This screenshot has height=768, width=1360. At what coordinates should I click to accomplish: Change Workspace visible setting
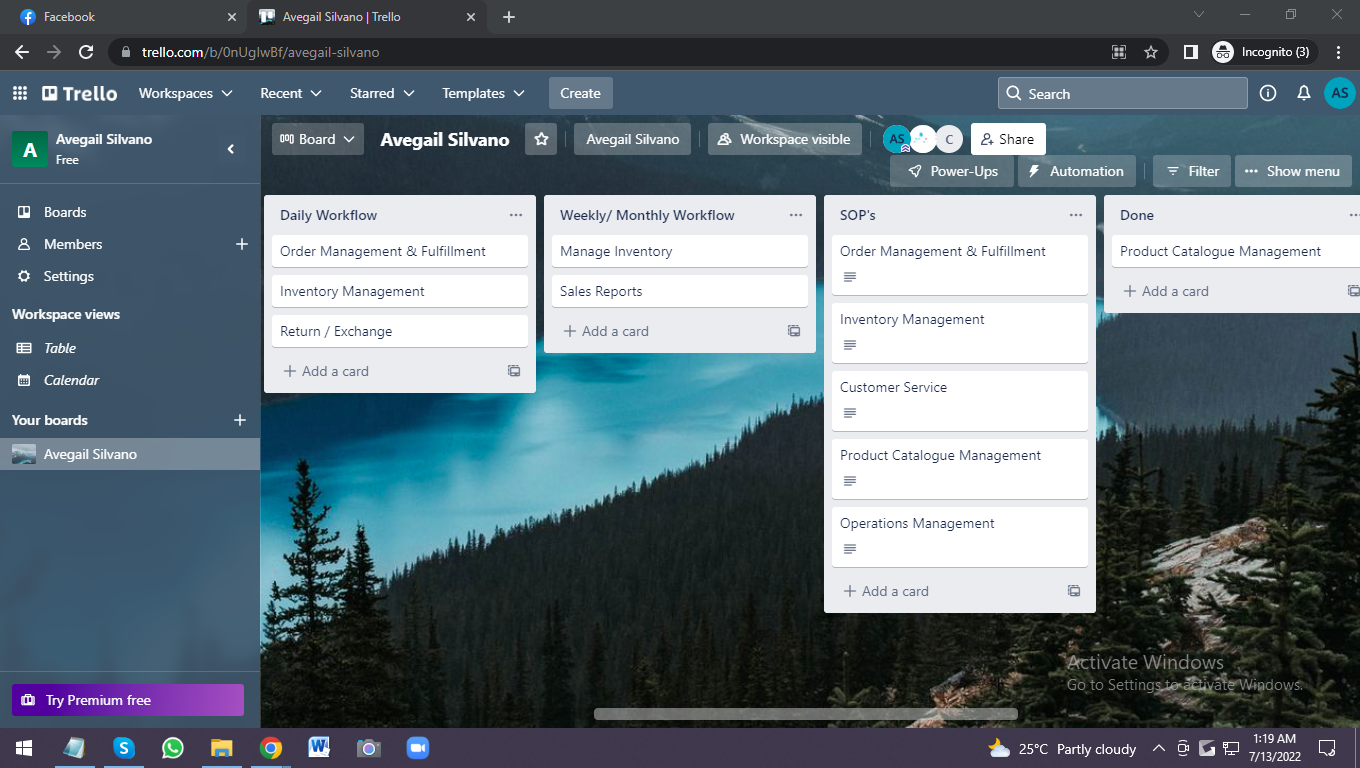[785, 139]
